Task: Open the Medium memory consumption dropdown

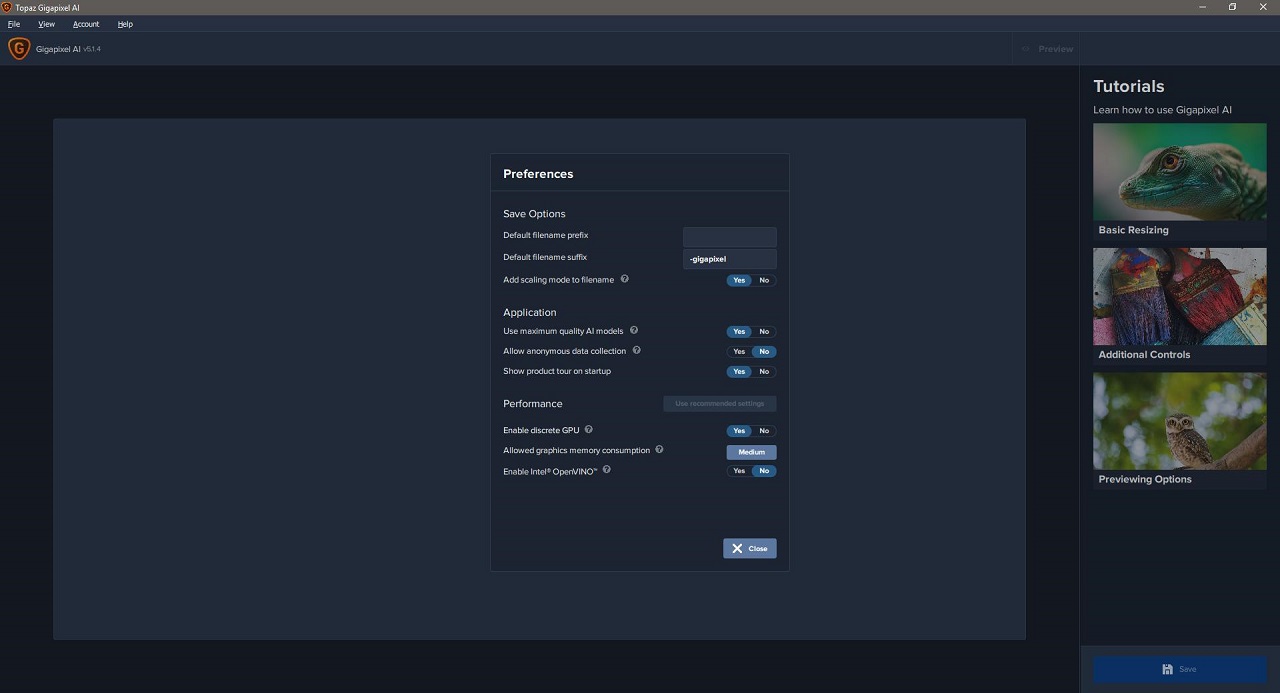Action: coord(751,452)
